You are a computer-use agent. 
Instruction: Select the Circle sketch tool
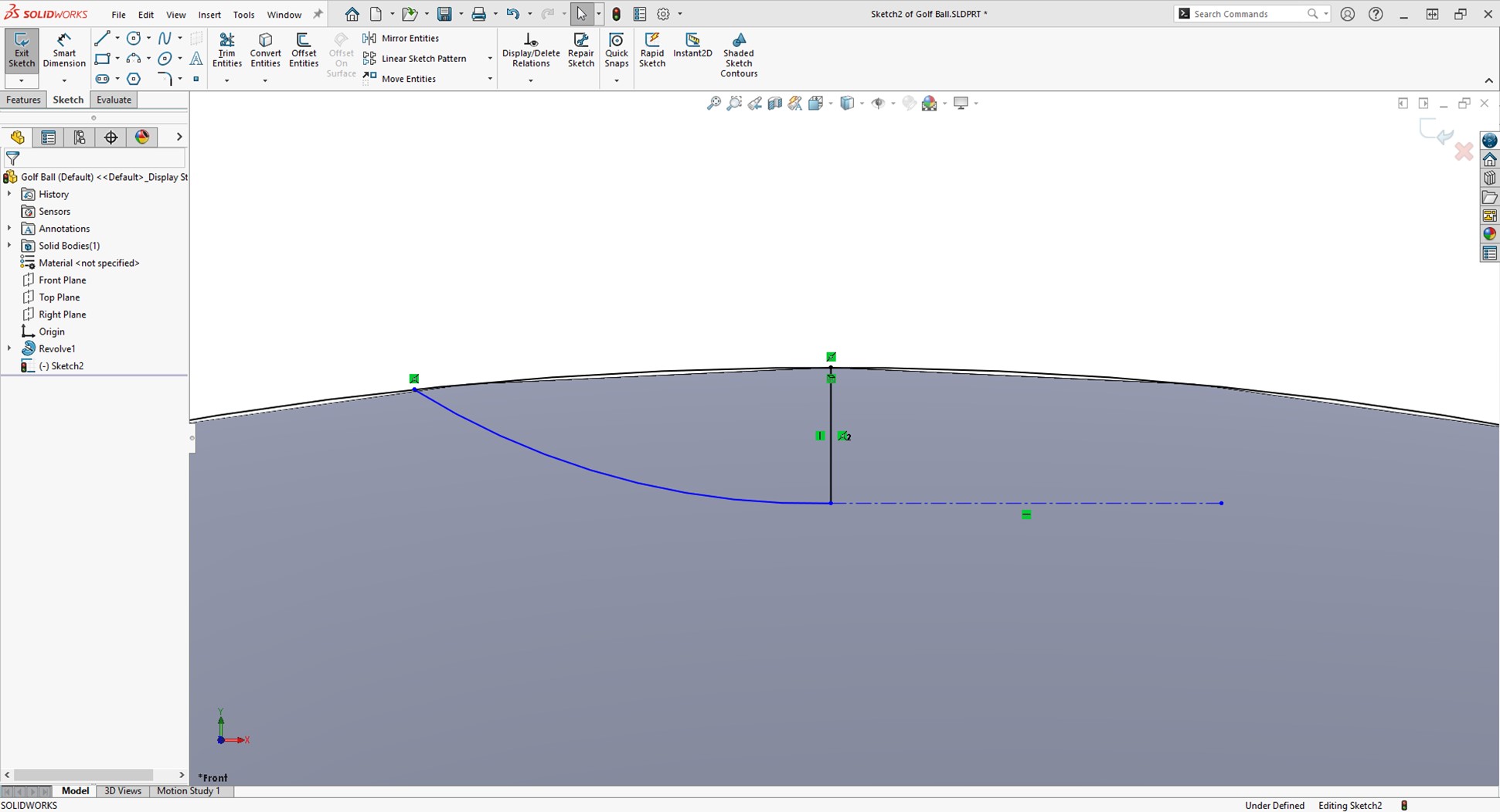pyautogui.click(x=133, y=38)
